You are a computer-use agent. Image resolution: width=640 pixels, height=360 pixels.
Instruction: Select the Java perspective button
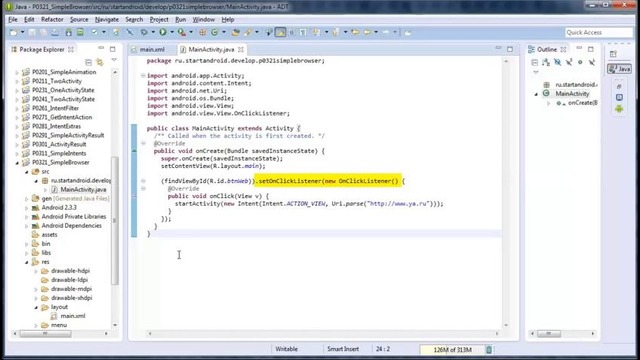coord(619,69)
